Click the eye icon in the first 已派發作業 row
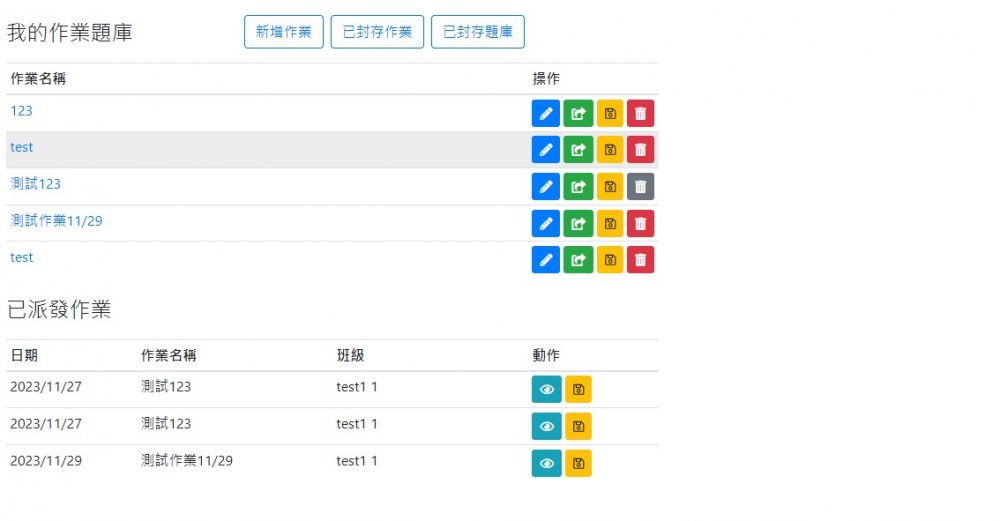This screenshot has width=1000, height=521. pos(546,390)
